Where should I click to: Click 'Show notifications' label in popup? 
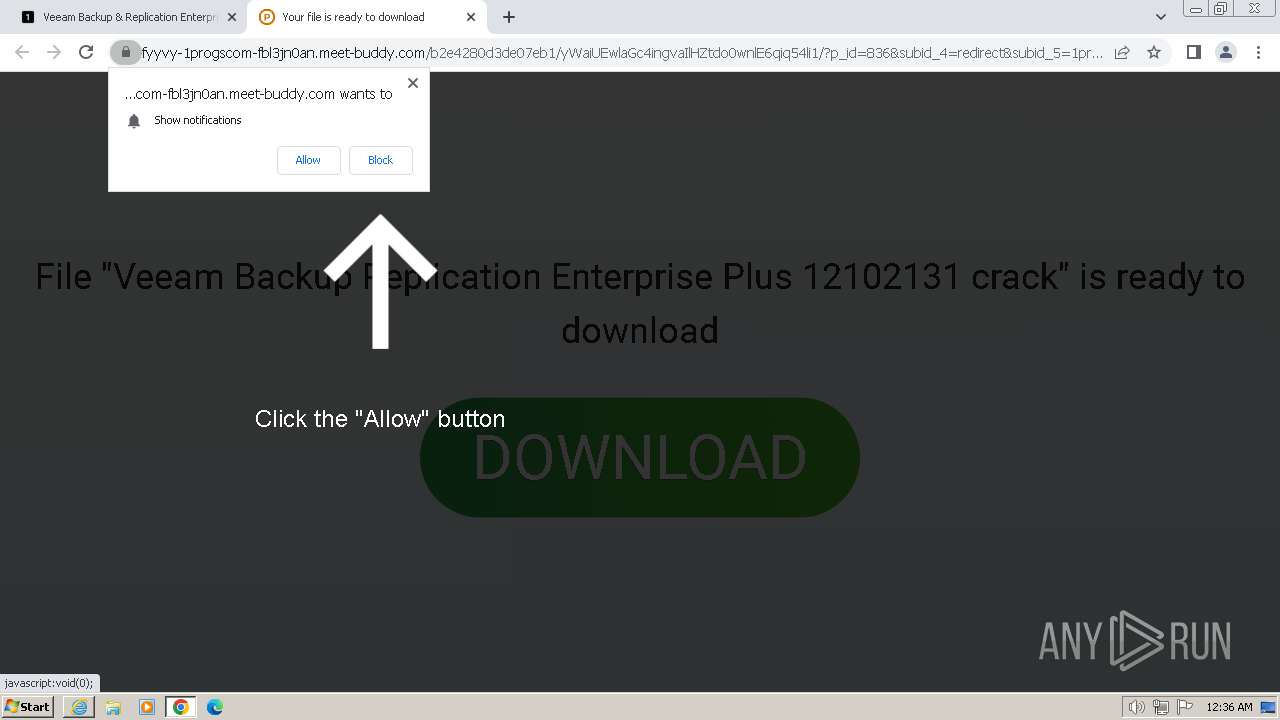click(198, 120)
